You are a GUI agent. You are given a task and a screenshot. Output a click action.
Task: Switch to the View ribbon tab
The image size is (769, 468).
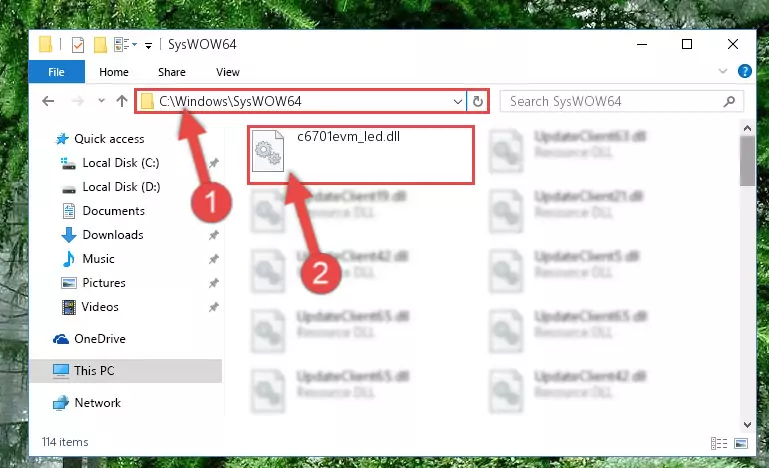[x=228, y=72]
